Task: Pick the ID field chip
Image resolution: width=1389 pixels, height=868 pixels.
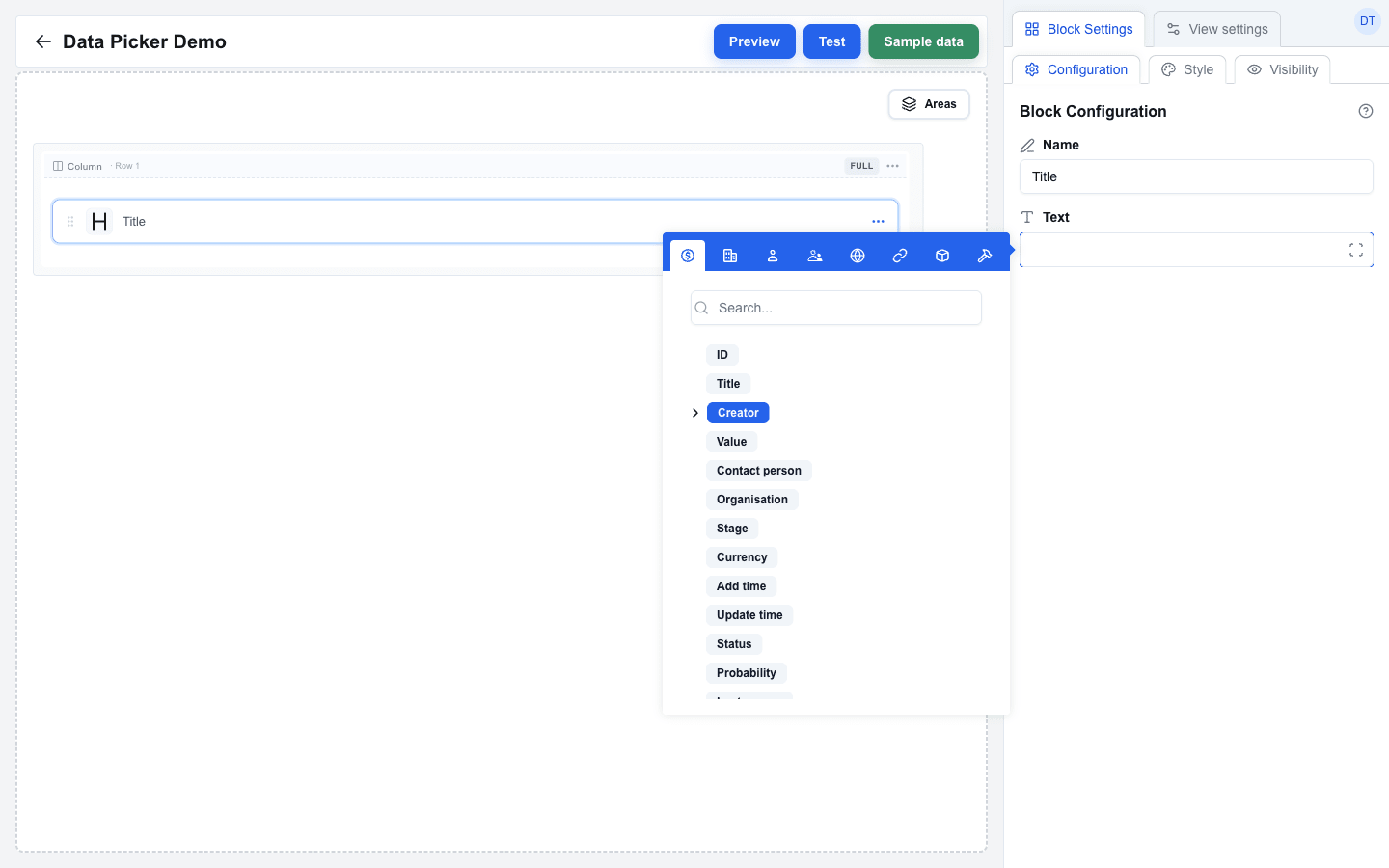Action: click(x=722, y=355)
